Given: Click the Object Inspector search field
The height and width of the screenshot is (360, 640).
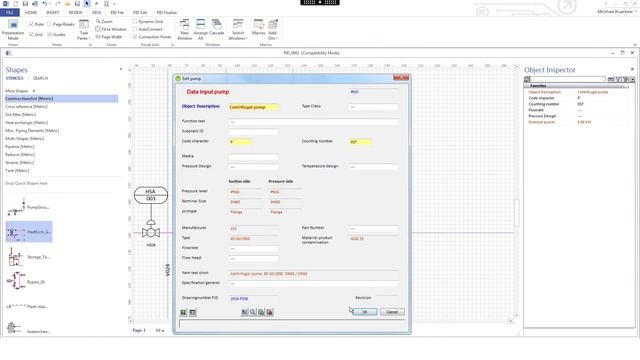Looking at the screenshot, I should [569, 79].
